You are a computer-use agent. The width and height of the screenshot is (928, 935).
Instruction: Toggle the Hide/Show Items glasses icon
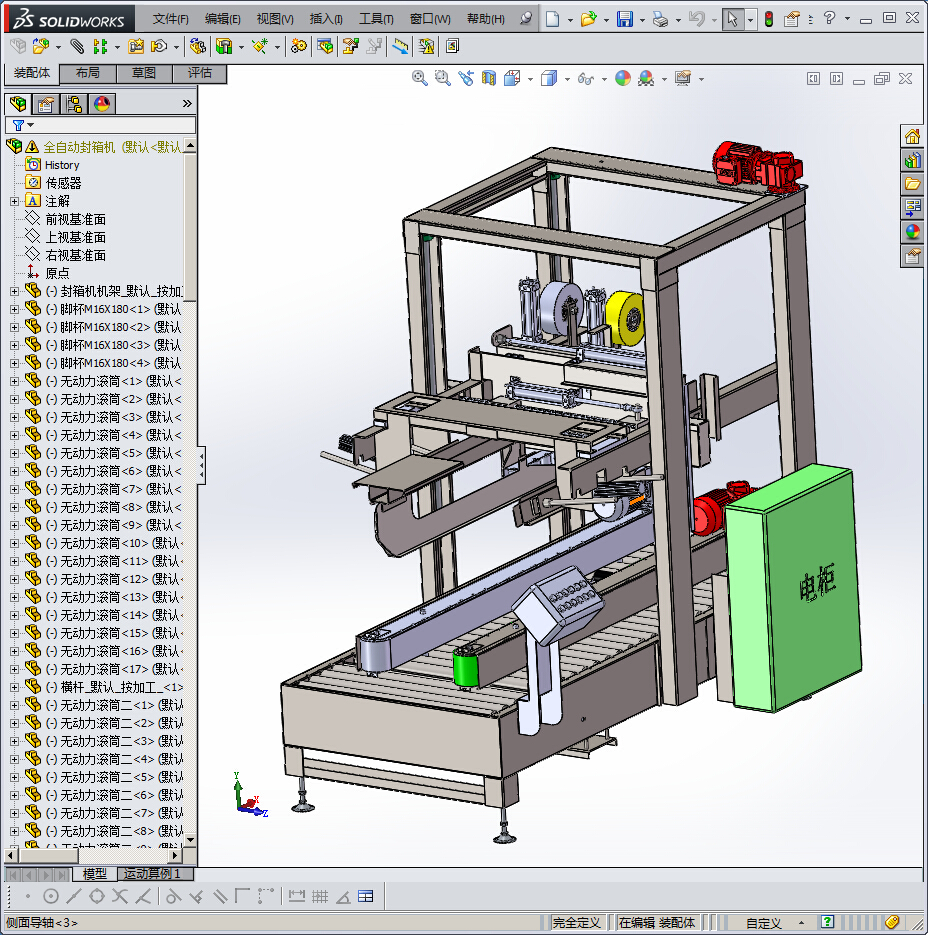coord(586,79)
